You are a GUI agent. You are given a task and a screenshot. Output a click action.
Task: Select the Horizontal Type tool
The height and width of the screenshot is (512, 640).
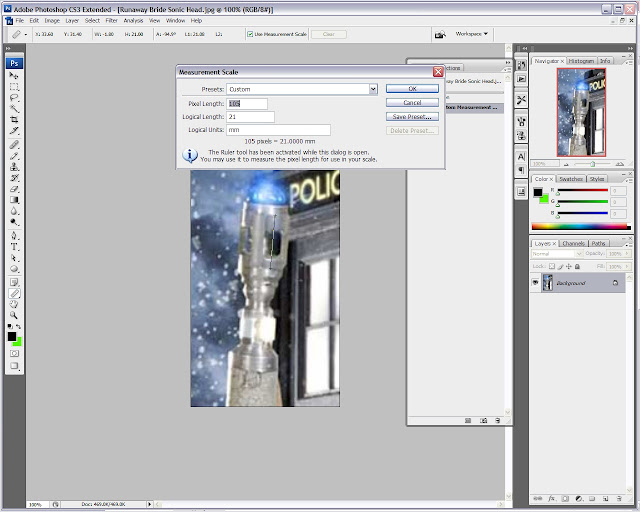(14, 247)
